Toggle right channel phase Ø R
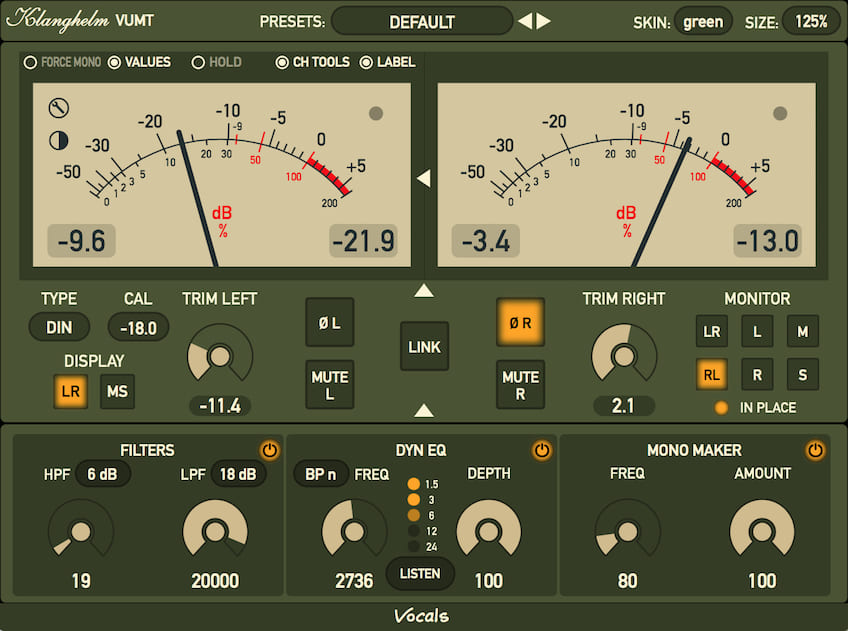The height and width of the screenshot is (631, 848). [x=520, y=323]
